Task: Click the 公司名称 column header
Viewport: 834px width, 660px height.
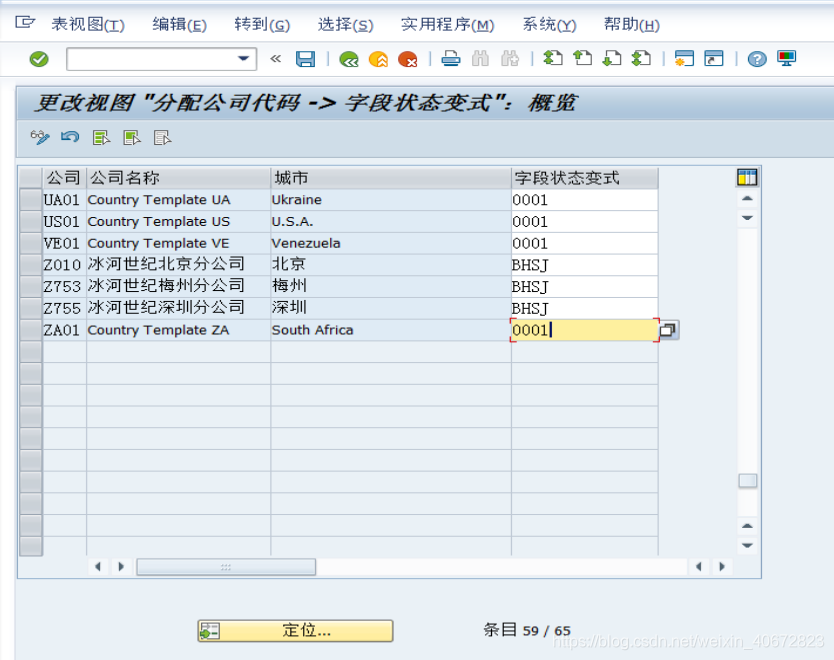Action: (x=179, y=178)
